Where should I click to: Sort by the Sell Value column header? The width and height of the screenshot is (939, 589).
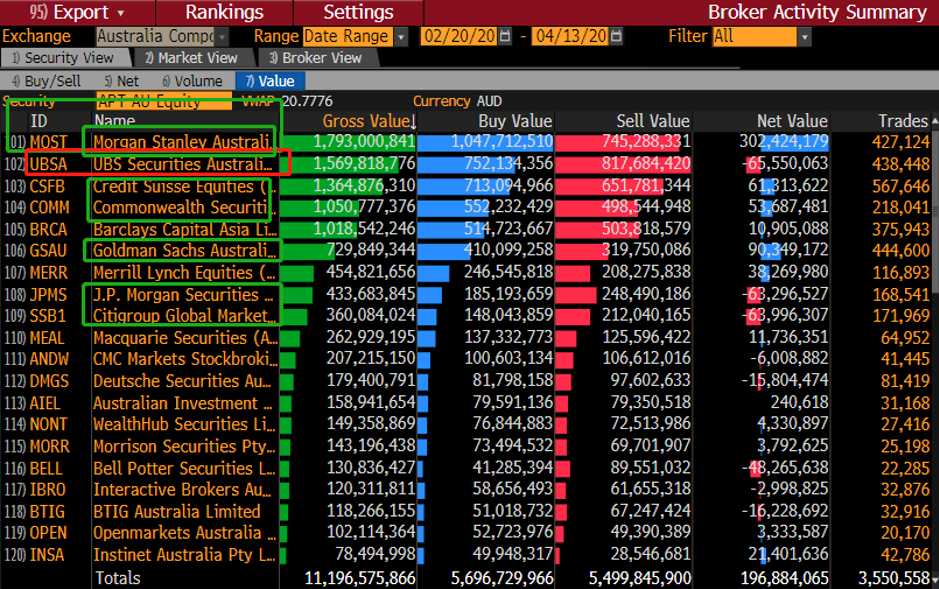pyautogui.click(x=653, y=122)
